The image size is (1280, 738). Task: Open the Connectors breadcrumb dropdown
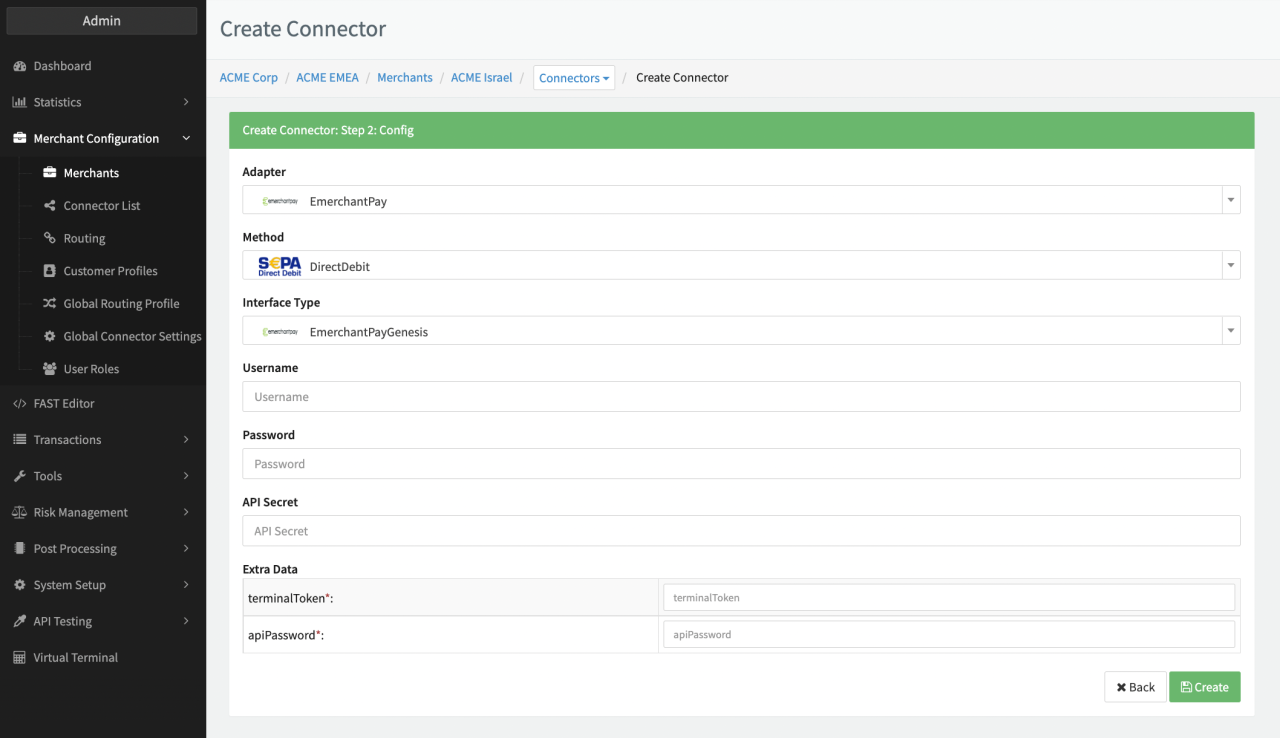point(573,78)
